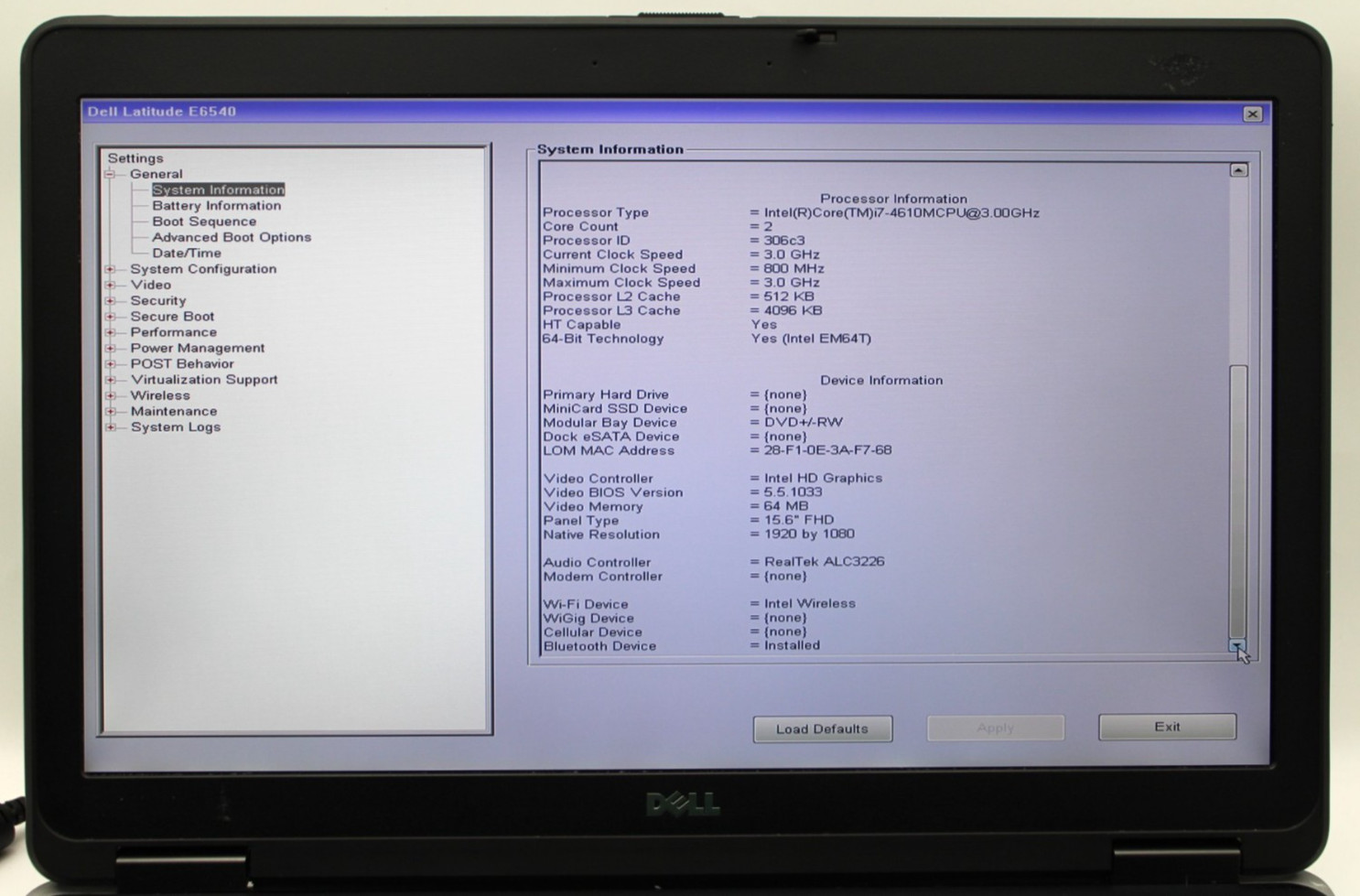
Task: Click the Intel HD Graphics text
Action: tap(823, 479)
